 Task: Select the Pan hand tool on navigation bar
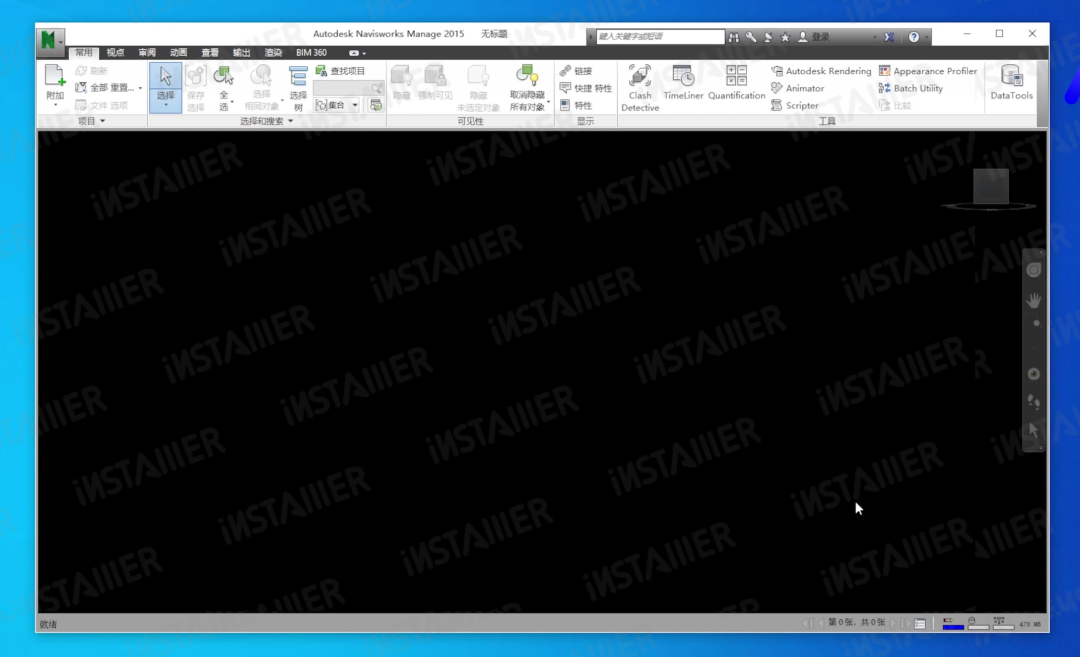click(1034, 300)
